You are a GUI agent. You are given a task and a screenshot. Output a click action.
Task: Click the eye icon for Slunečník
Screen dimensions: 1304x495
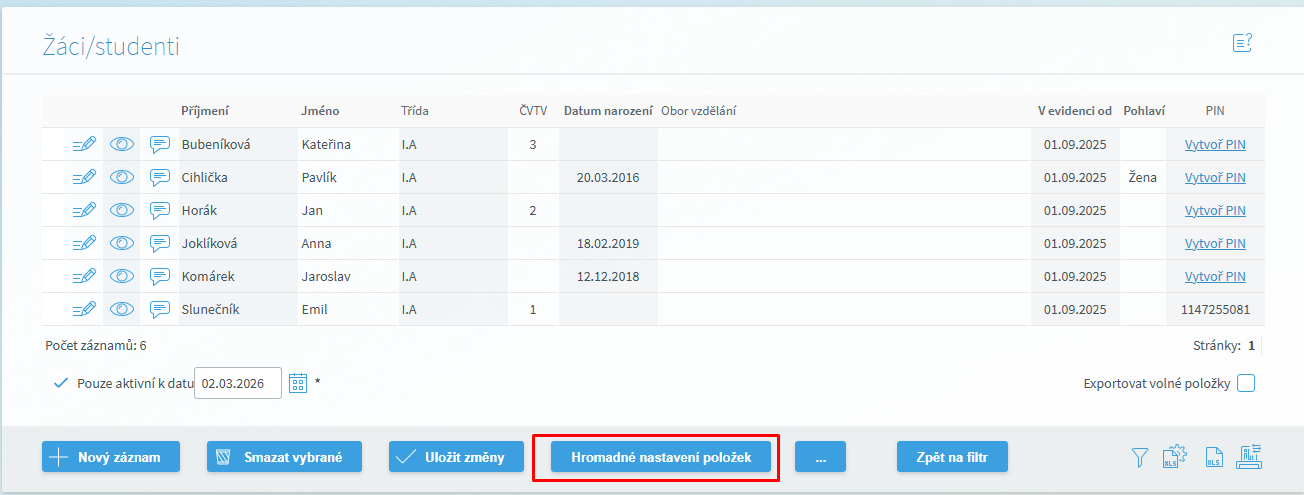(x=122, y=310)
